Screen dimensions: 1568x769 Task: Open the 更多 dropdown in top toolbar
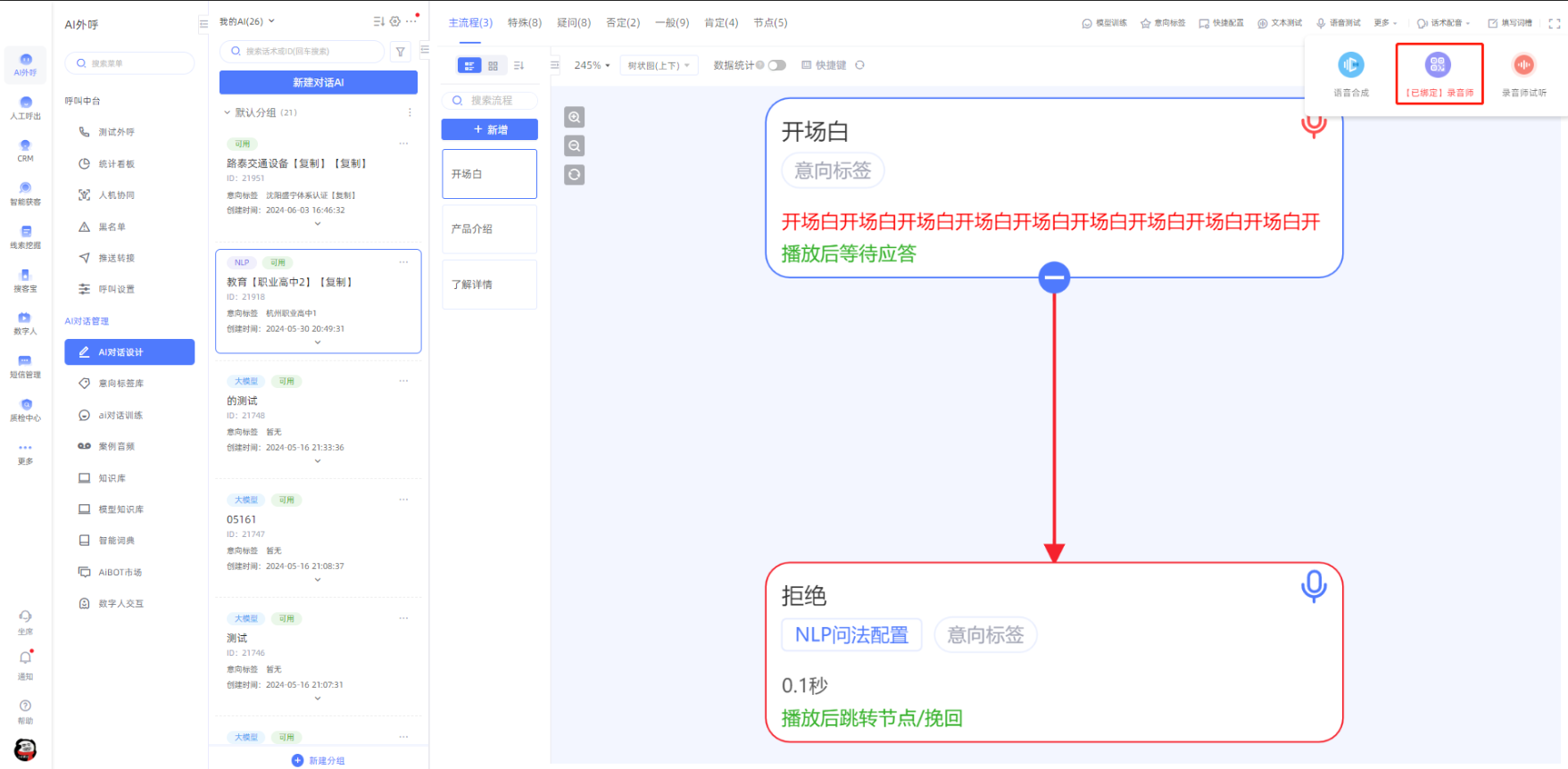(1386, 23)
